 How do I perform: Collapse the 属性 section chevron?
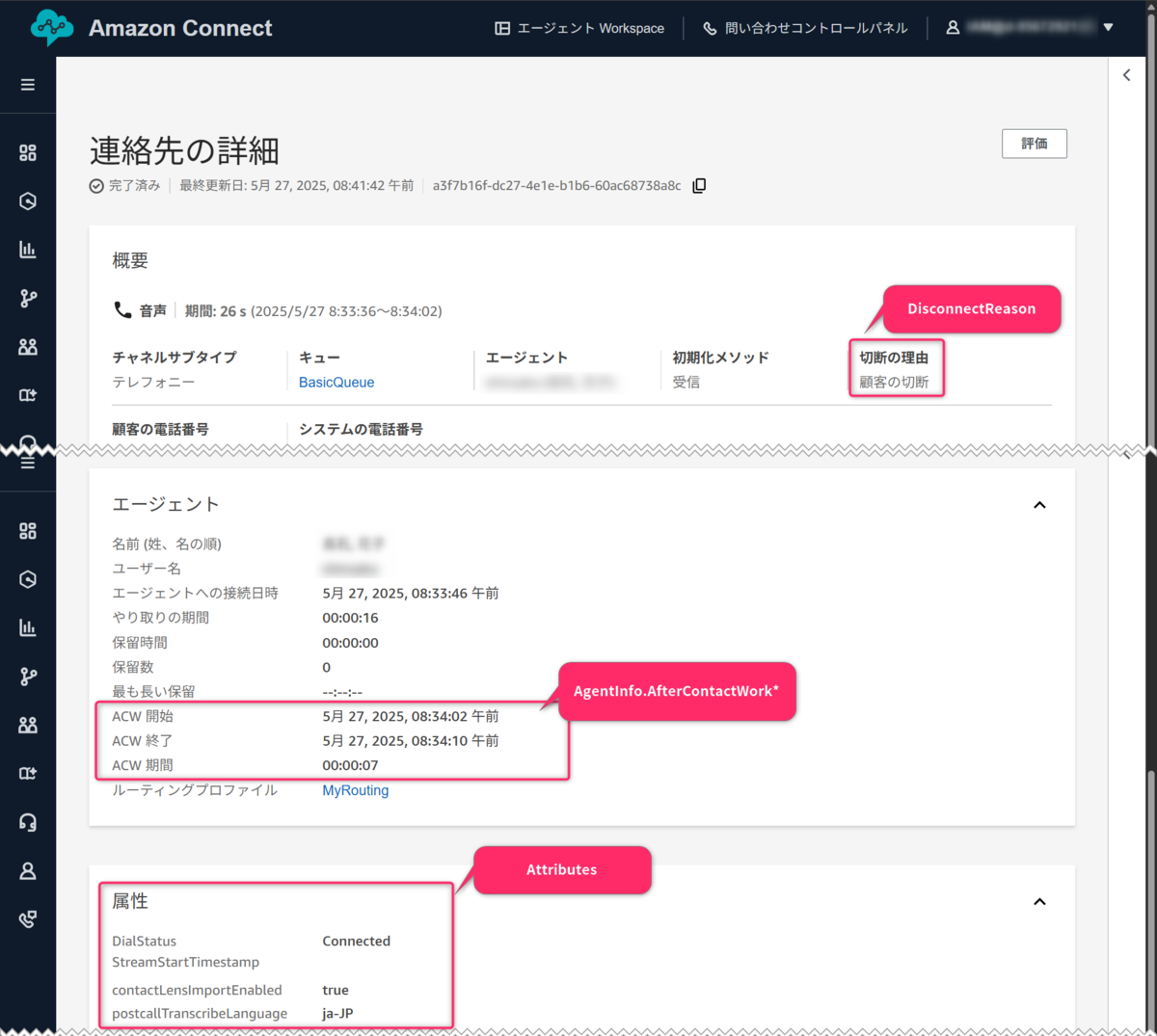point(1039,902)
